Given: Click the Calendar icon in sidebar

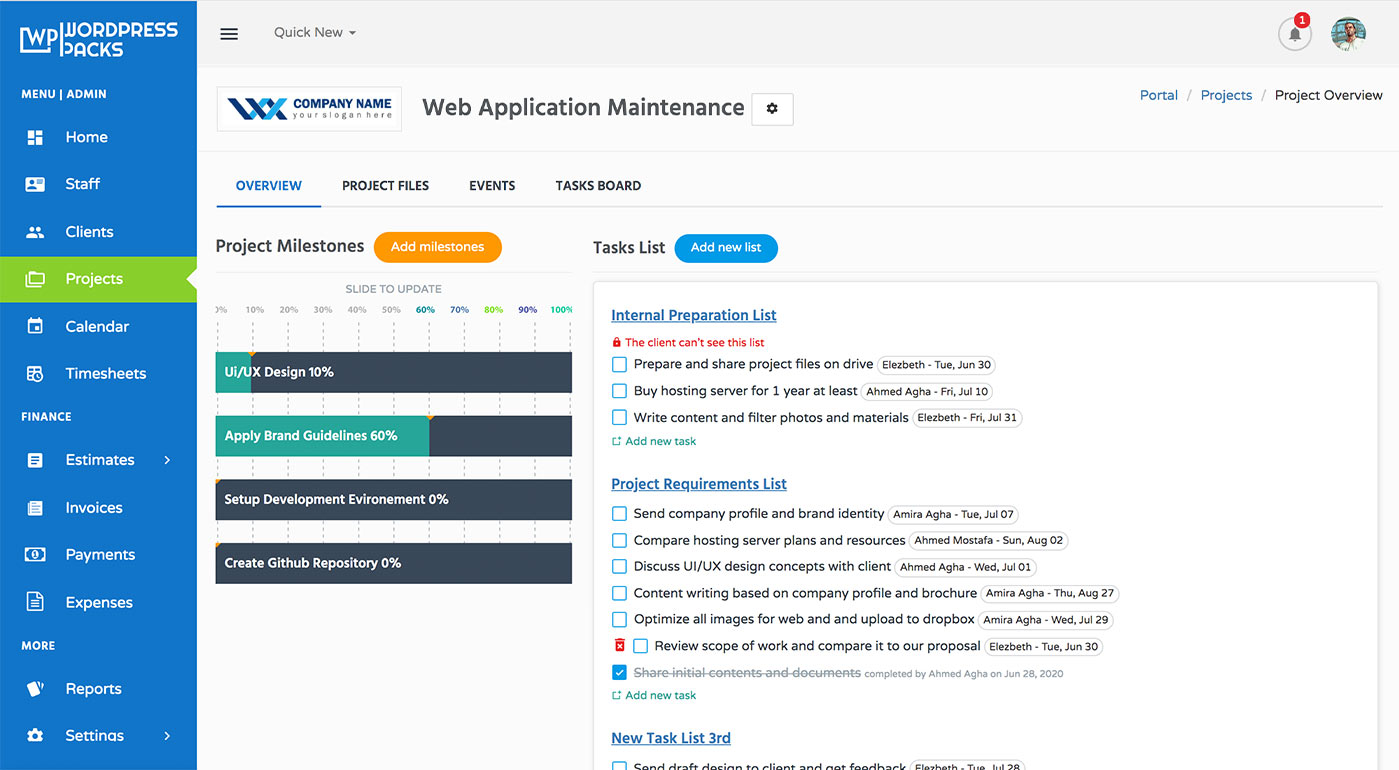Looking at the screenshot, I should (x=34, y=326).
